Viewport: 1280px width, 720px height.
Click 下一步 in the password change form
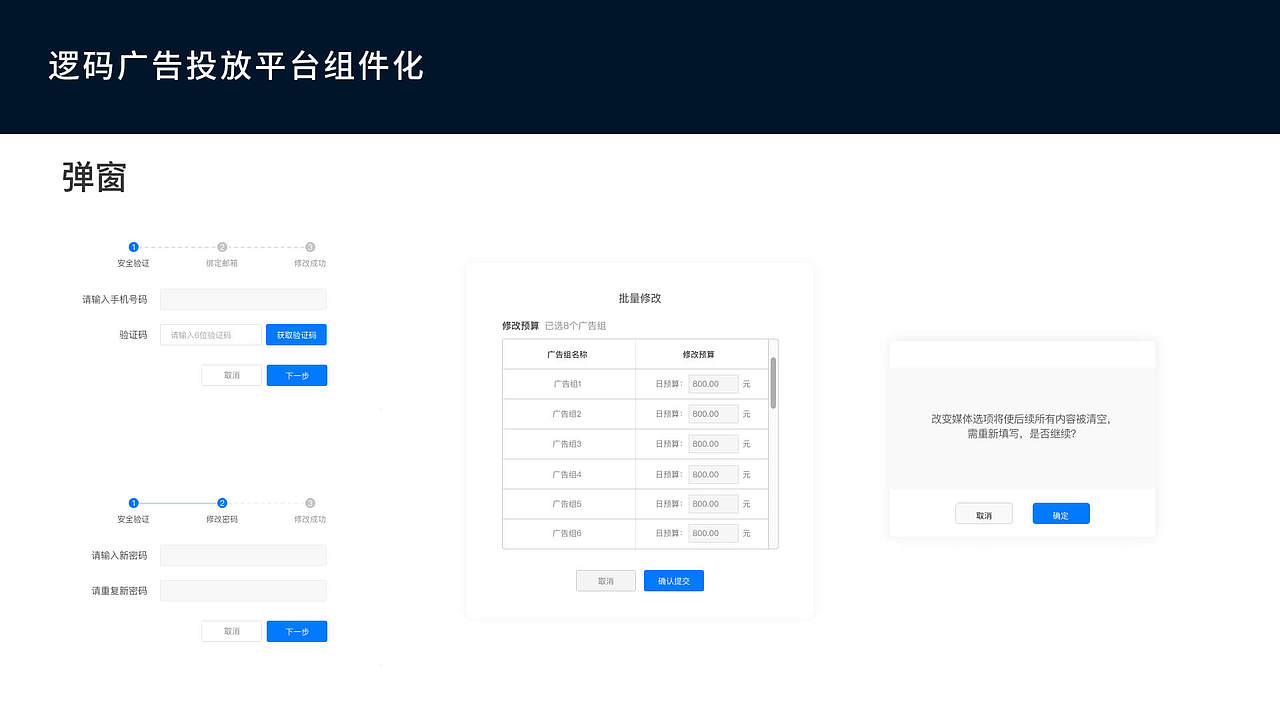tap(296, 631)
